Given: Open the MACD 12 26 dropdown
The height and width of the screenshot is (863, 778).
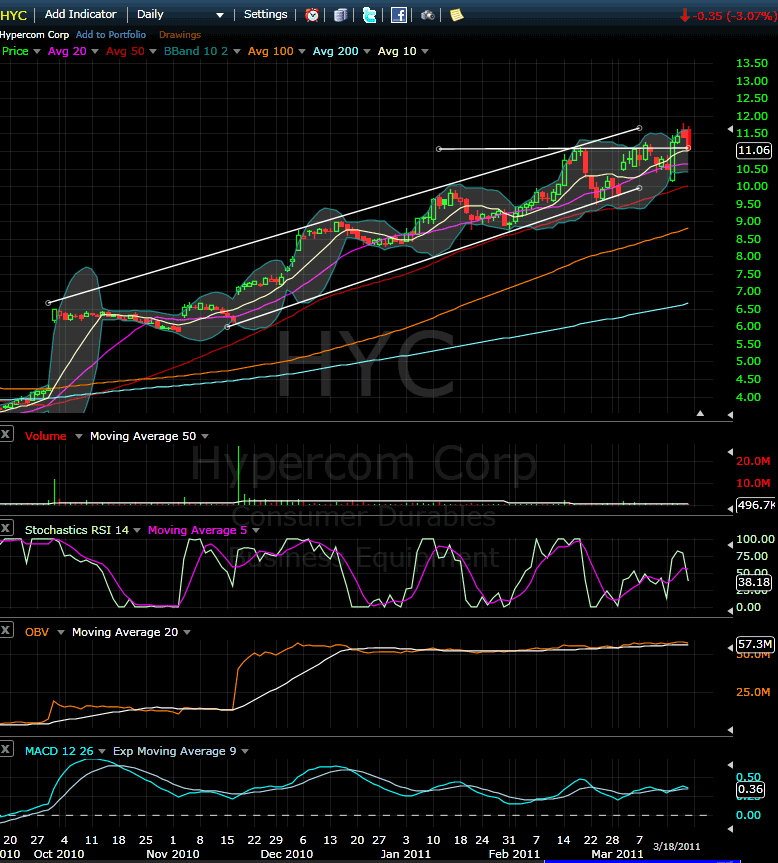Looking at the screenshot, I should [x=102, y=751].
